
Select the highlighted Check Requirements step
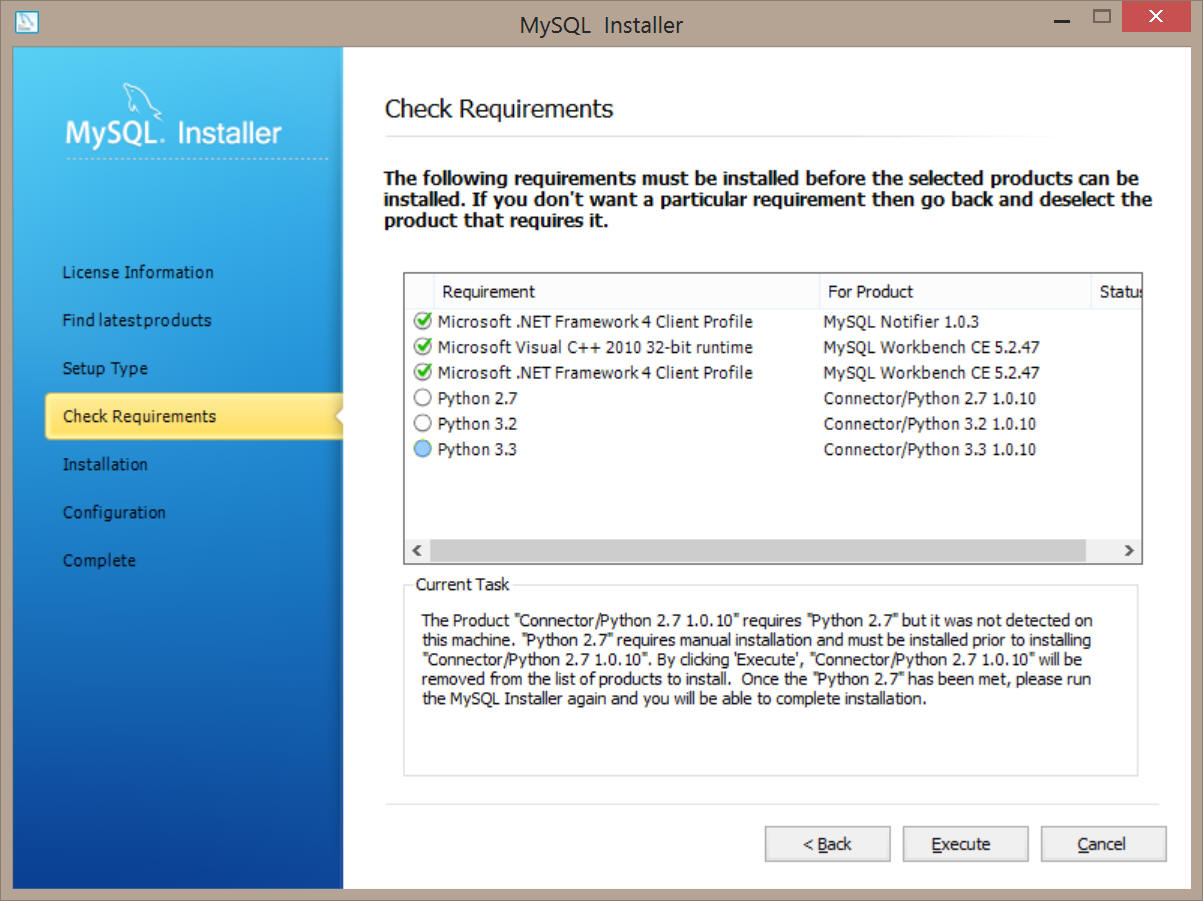pyautogui.click(x=193, y=416)
